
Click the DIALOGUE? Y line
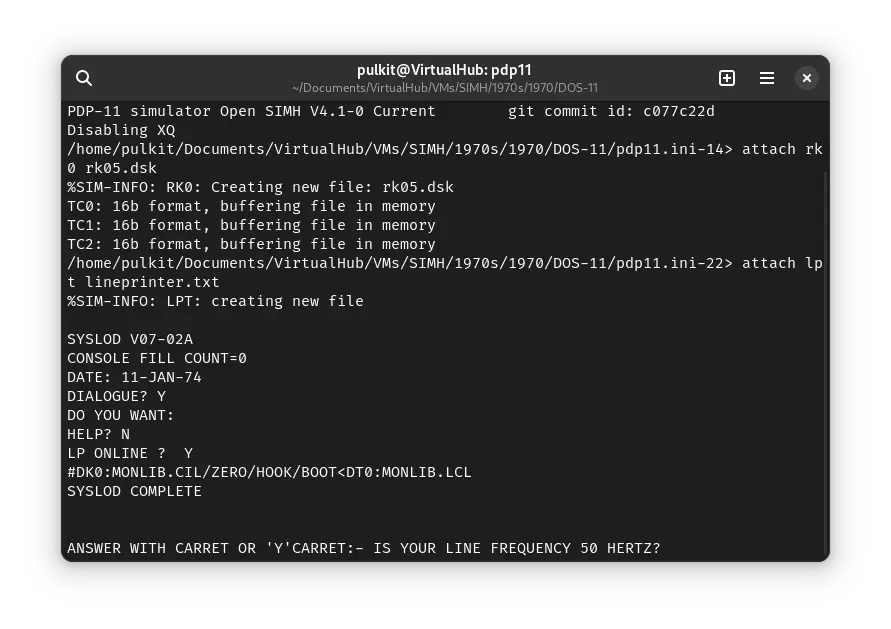coord(116,396)
